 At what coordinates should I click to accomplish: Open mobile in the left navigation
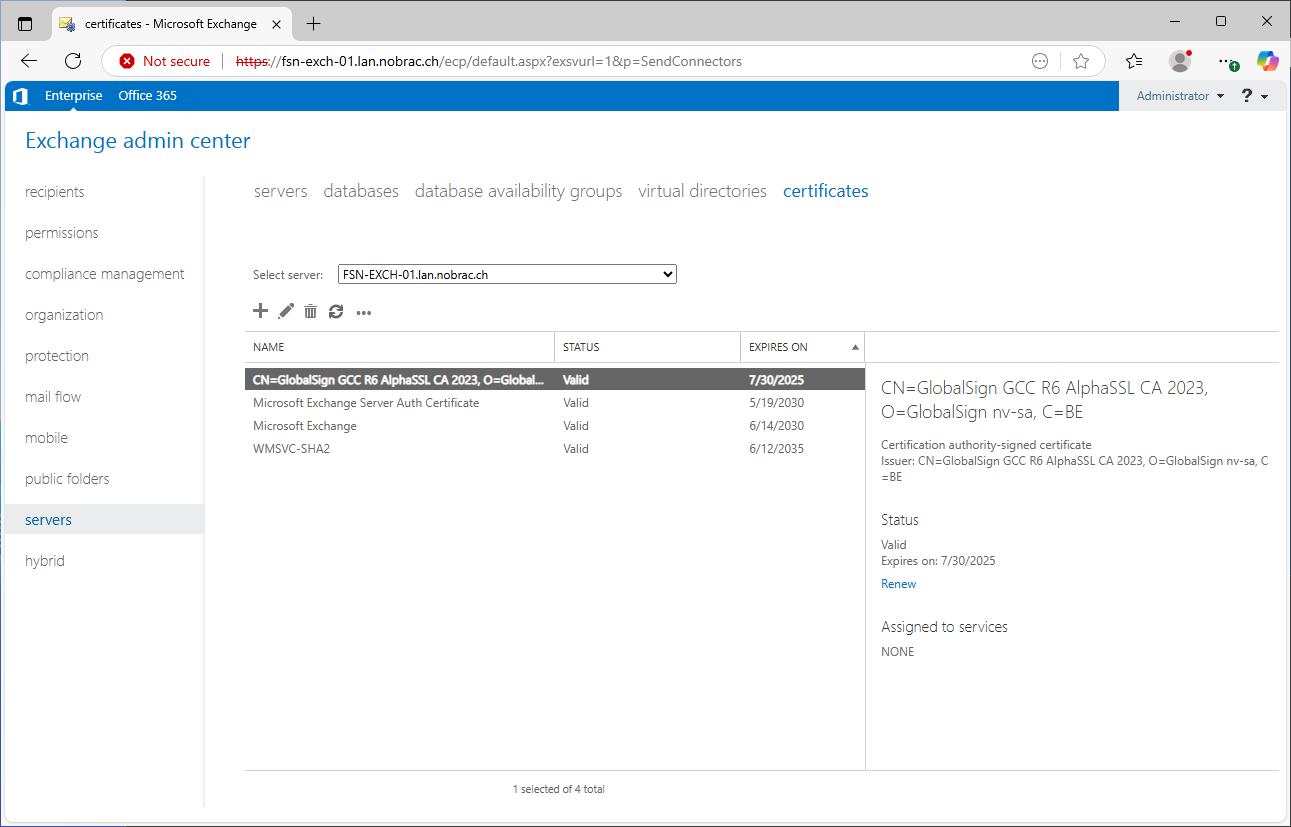point(47,438)
